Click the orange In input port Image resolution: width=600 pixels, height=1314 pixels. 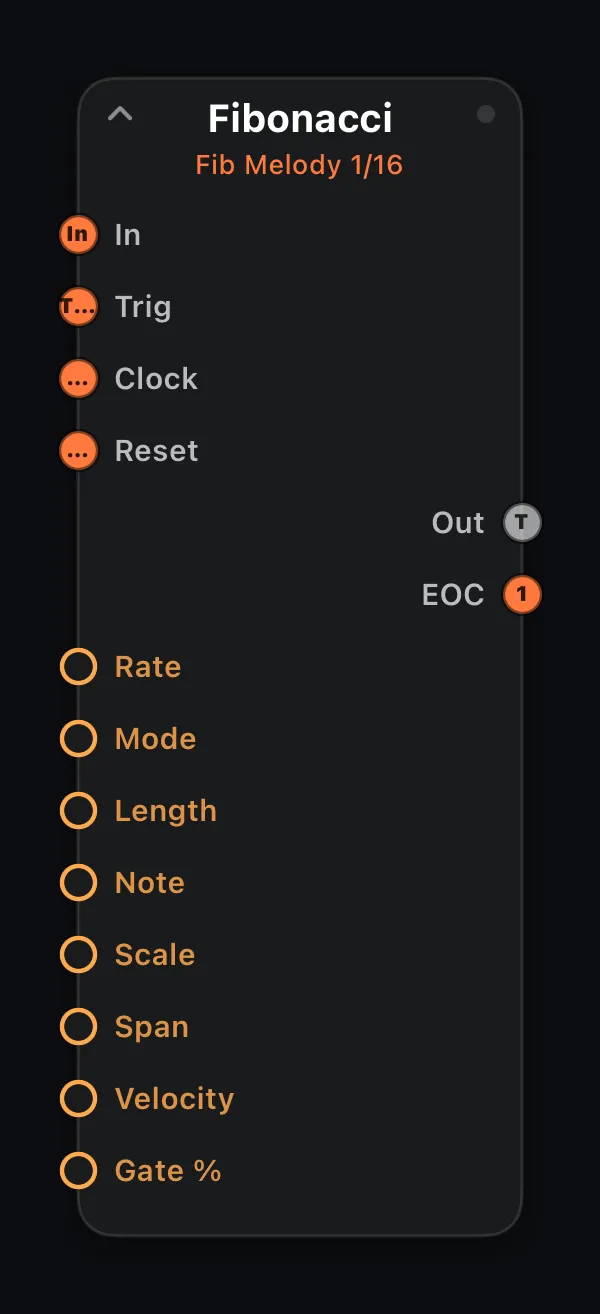coord(78,235)
